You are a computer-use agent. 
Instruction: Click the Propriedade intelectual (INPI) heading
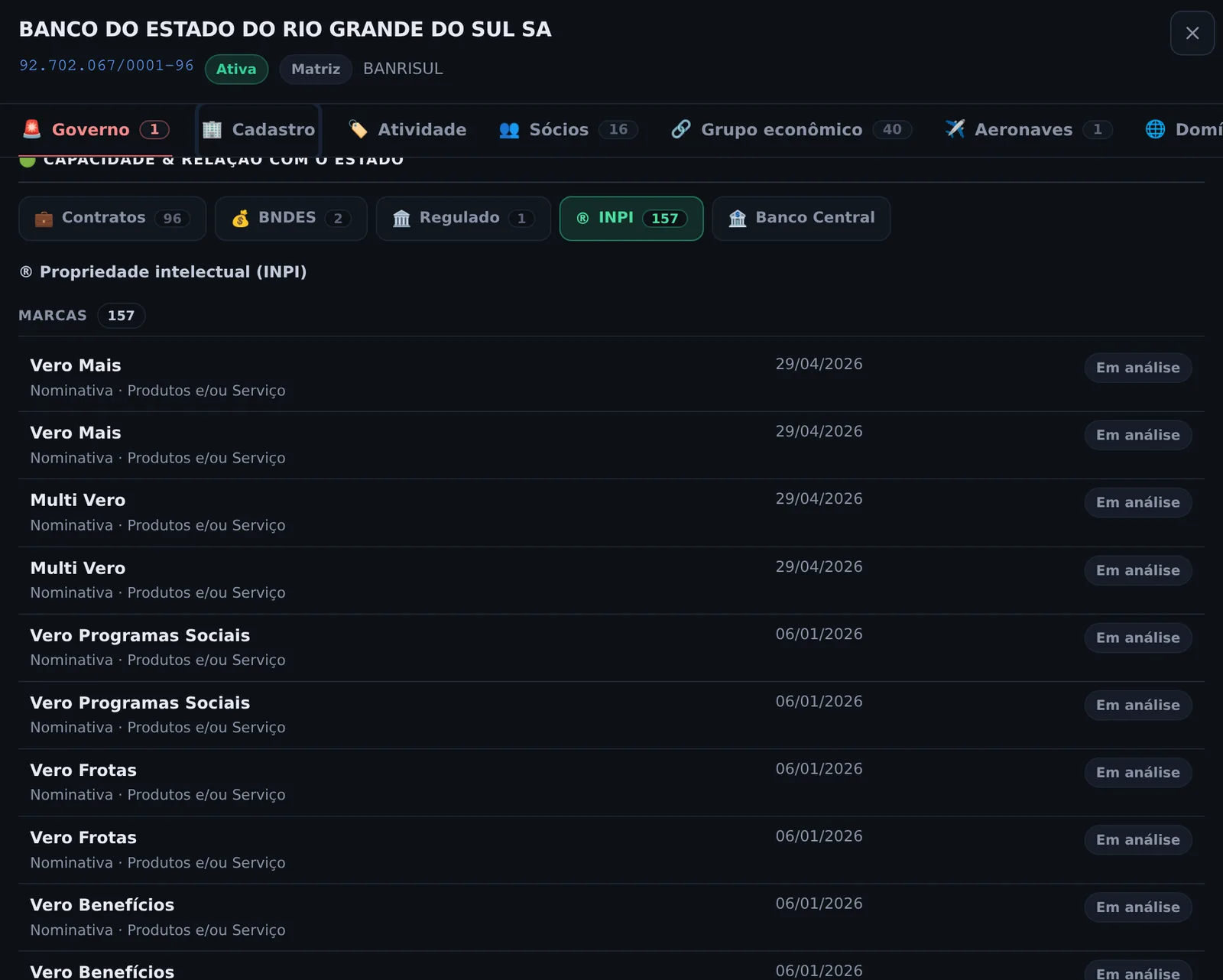pos(163,272)
